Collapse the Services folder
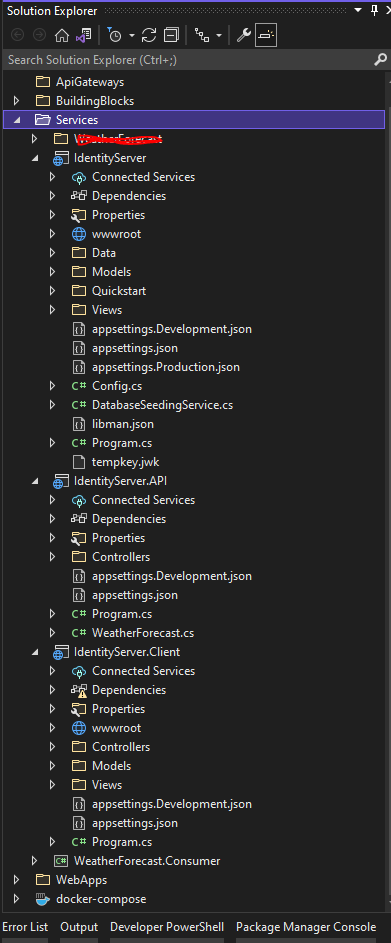 pyautogui.click(x=16, y=120)
